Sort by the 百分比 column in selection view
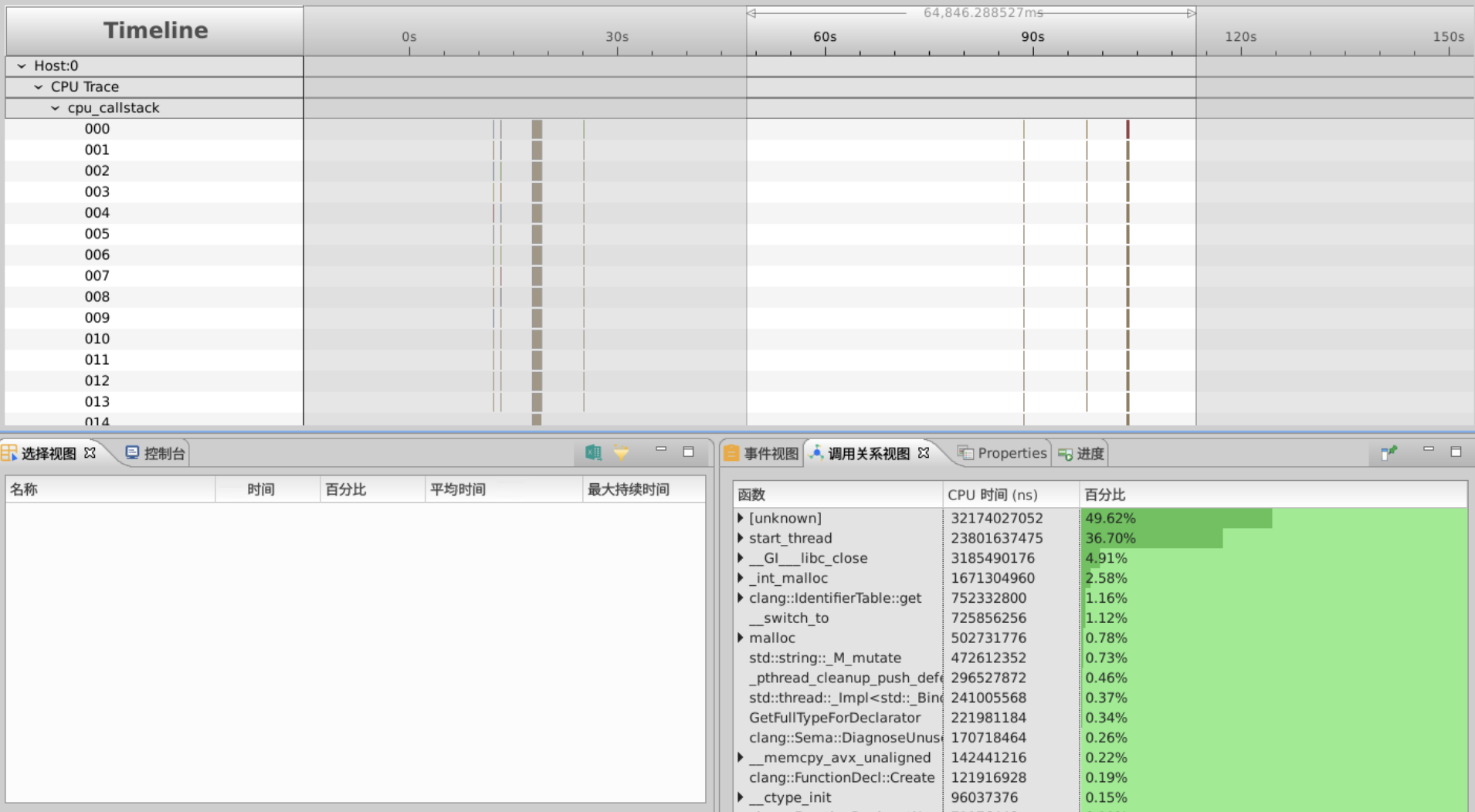 372,489
